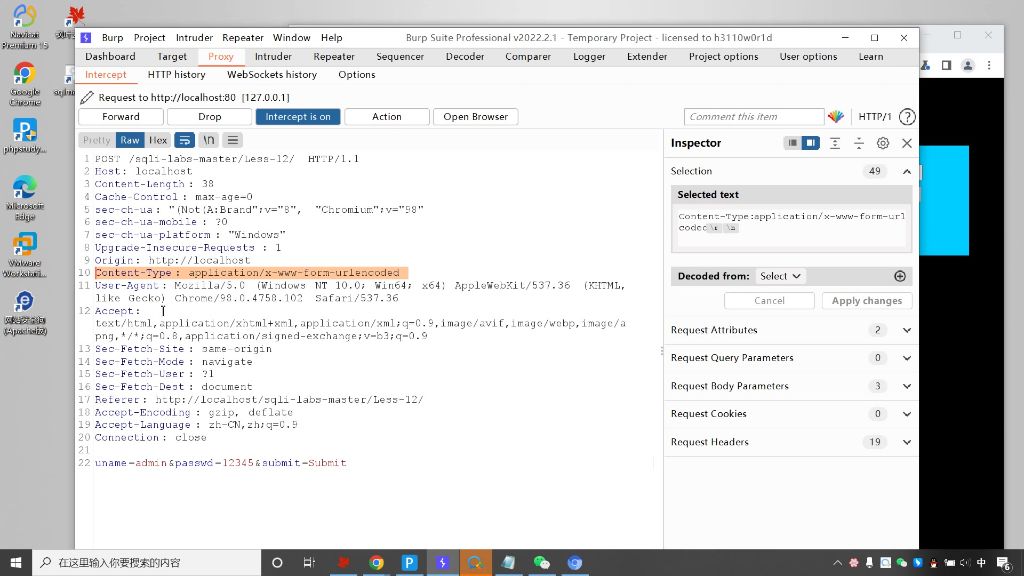This screenshot has width=1024, height=576.
Task: Switch Inspector to right-docked layout view
Action: [810, 143]
